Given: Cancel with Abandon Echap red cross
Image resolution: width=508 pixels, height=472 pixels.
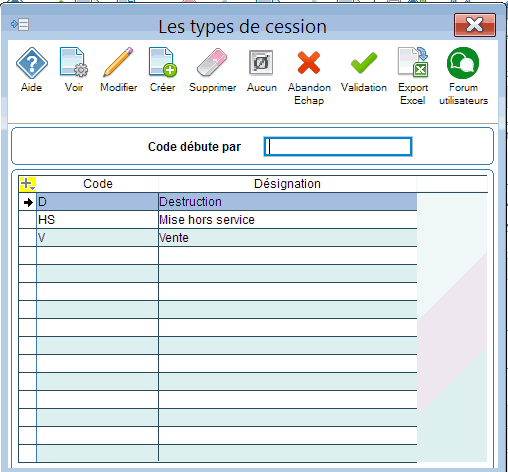Looking at the screenshot, I should click(x=309, y=63).
